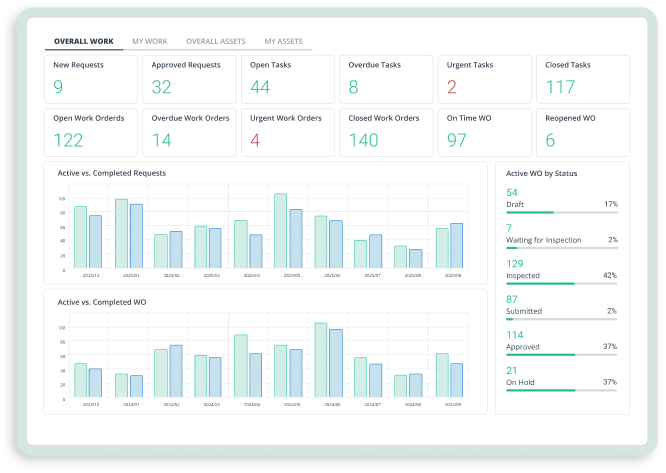Click the Inspected status progress bar
The image size is (666, 473).
pyautogui.click(x=561, y=284)
